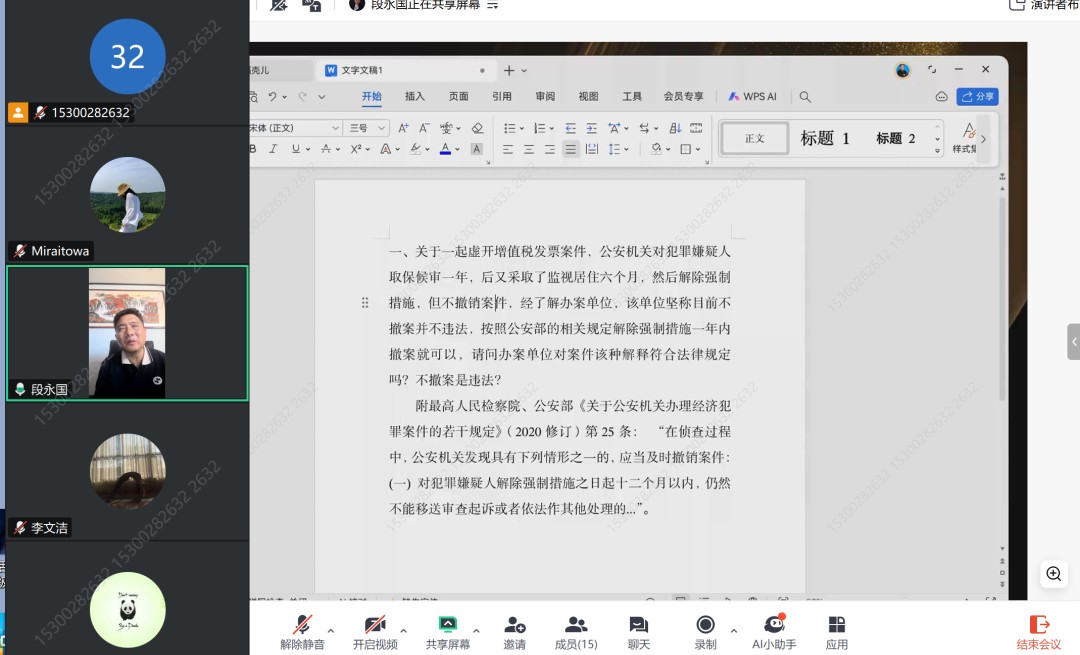1080x655 pixels.
Task: Start a recording with the 录制 icon
Action: 705,628
